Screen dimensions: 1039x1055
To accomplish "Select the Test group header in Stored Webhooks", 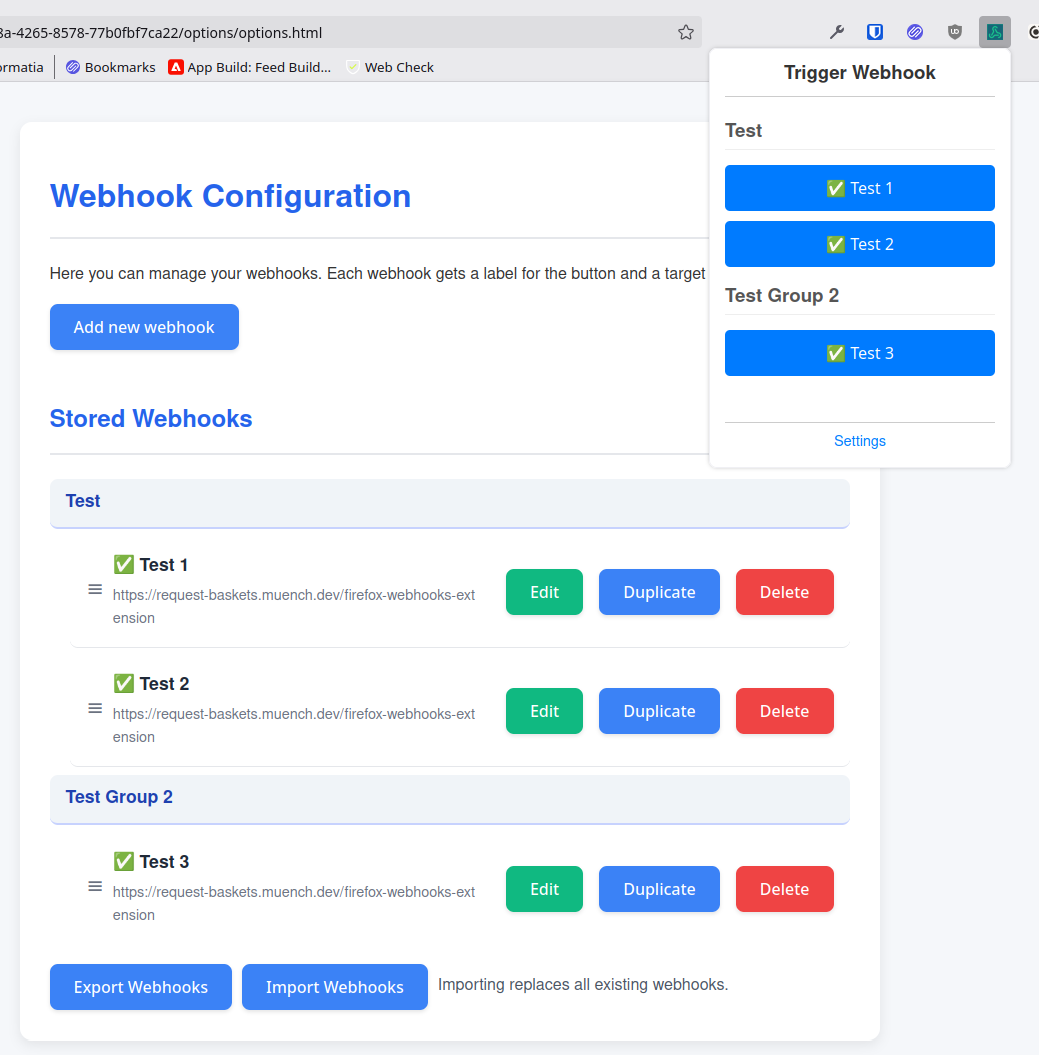I will (450, 503).
